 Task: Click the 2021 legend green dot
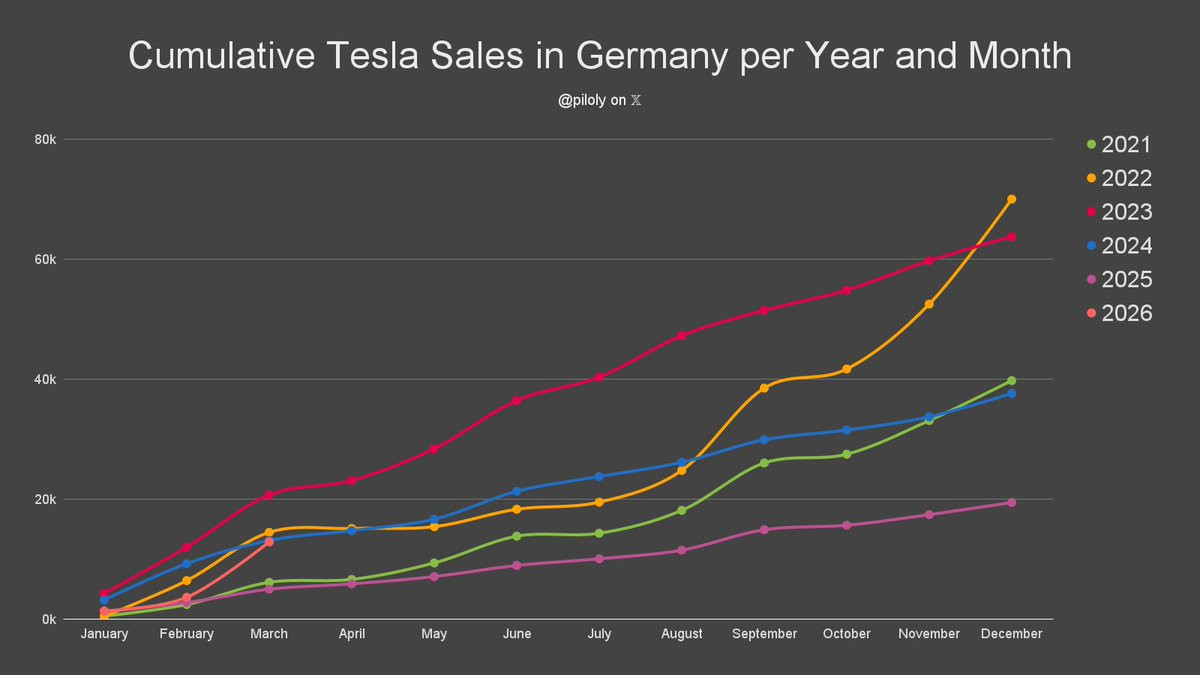click(x=1091, y=145)
